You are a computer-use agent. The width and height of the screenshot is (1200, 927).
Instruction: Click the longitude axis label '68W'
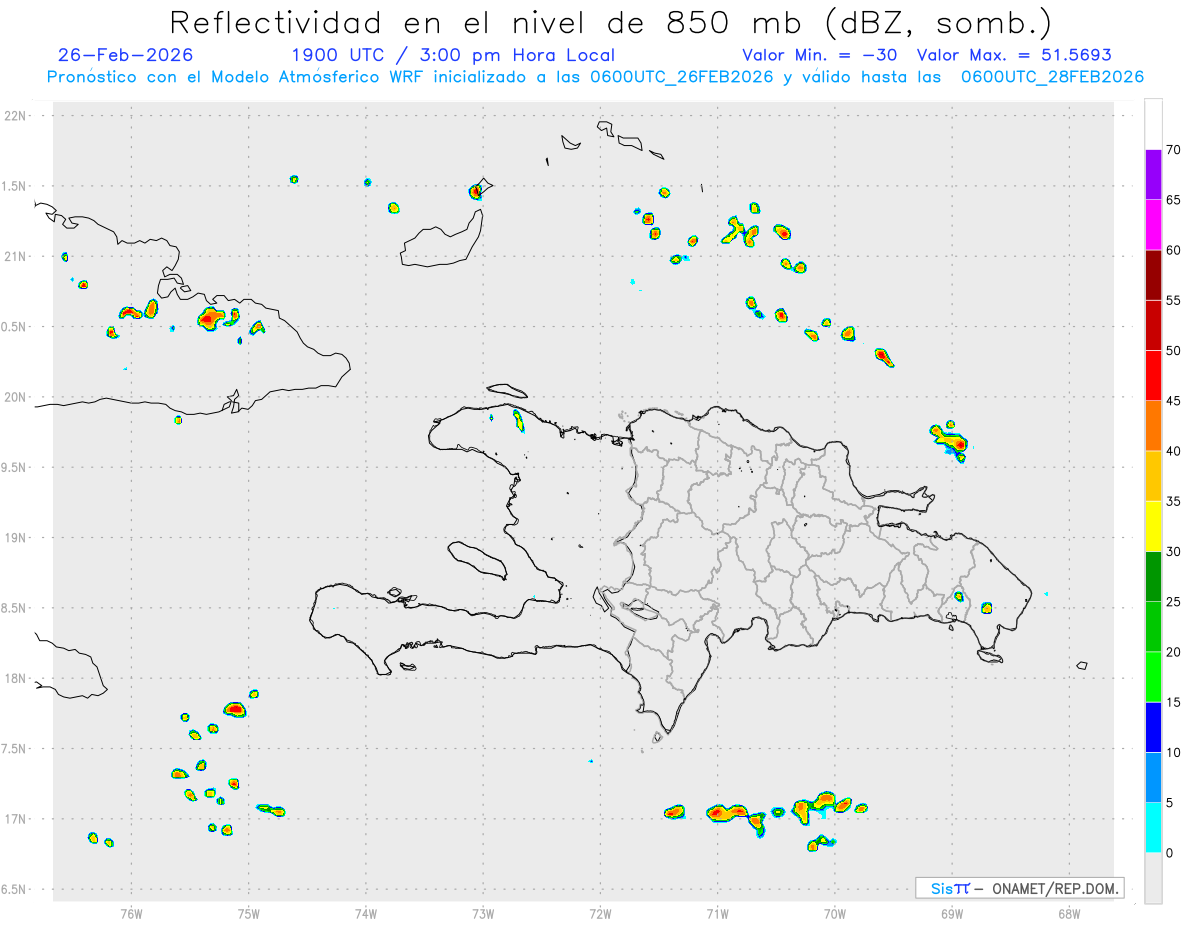point(1069,912)
